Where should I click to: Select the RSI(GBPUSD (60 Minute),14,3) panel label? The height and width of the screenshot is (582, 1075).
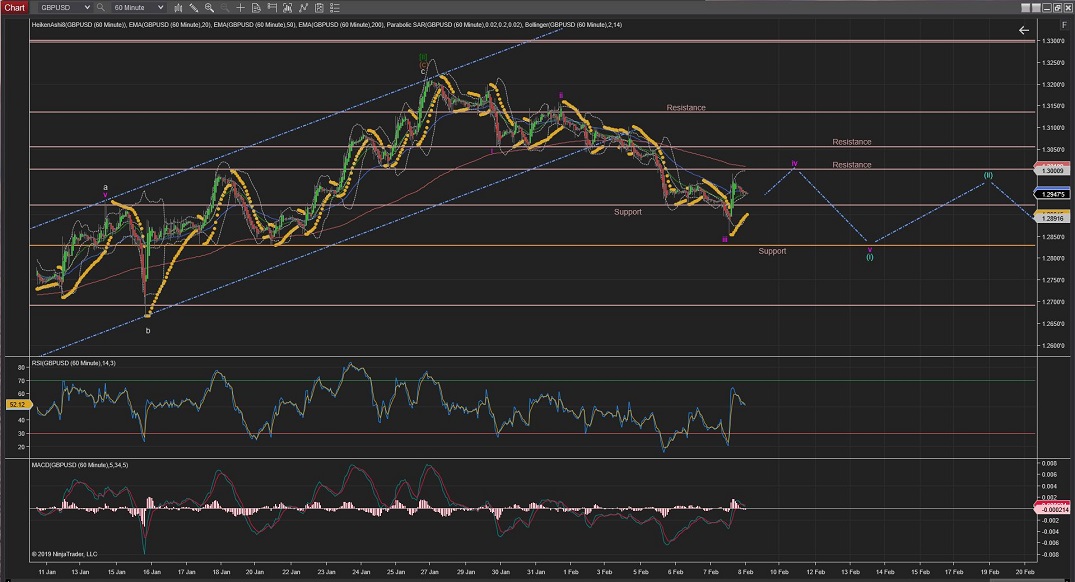(x=73, y=363)
